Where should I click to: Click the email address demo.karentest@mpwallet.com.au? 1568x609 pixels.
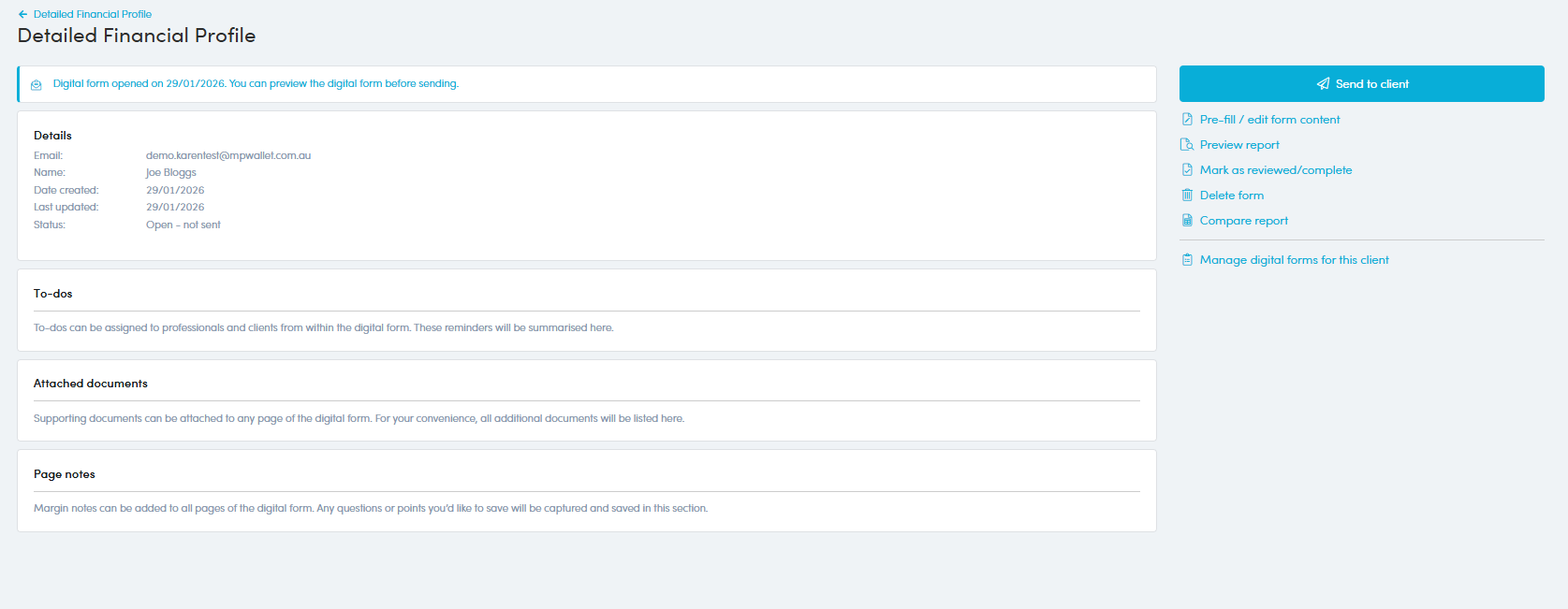coord(228,155)
